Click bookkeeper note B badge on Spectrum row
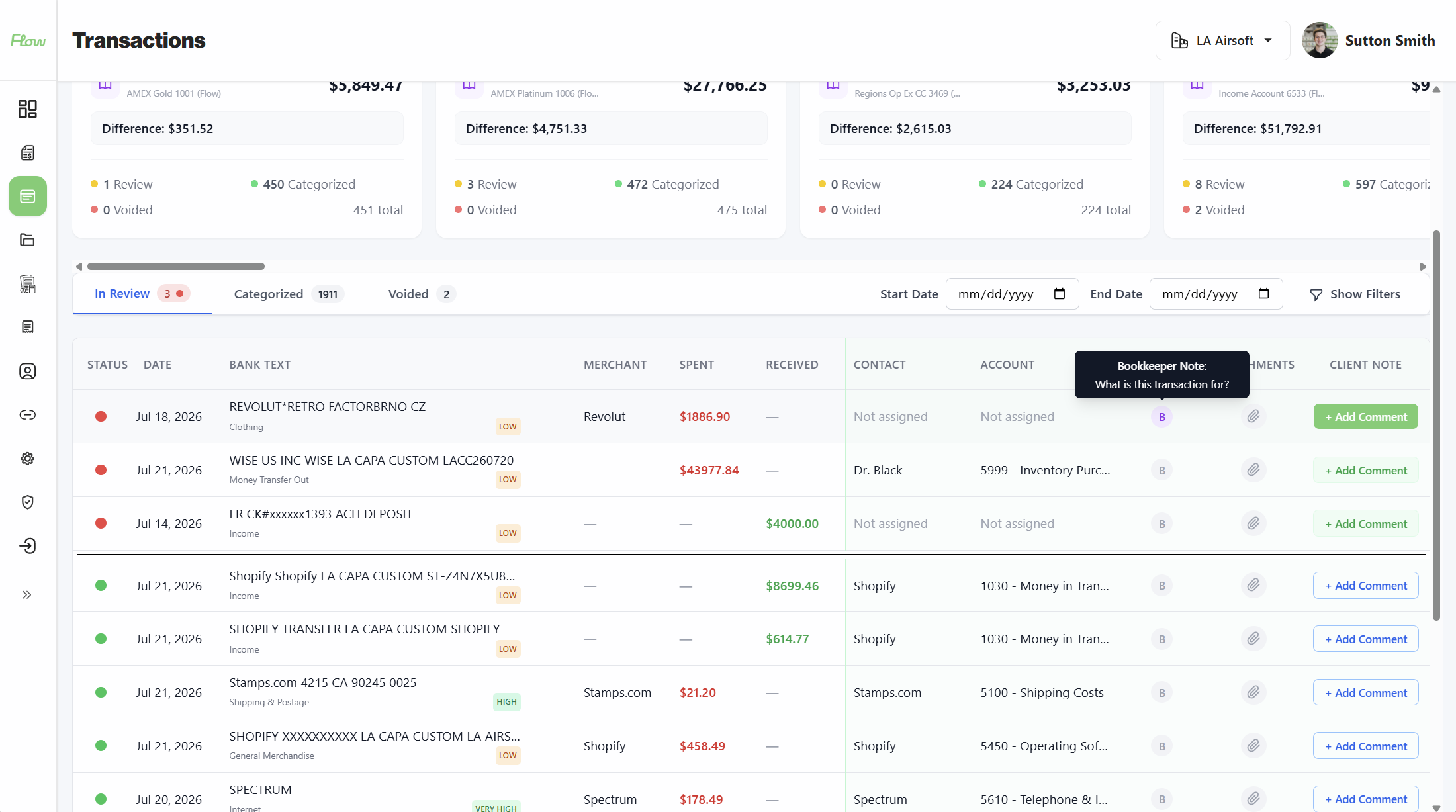The height and width of the screenshot is (812, 1456). pyautogui.click(x=1162, y=799)
